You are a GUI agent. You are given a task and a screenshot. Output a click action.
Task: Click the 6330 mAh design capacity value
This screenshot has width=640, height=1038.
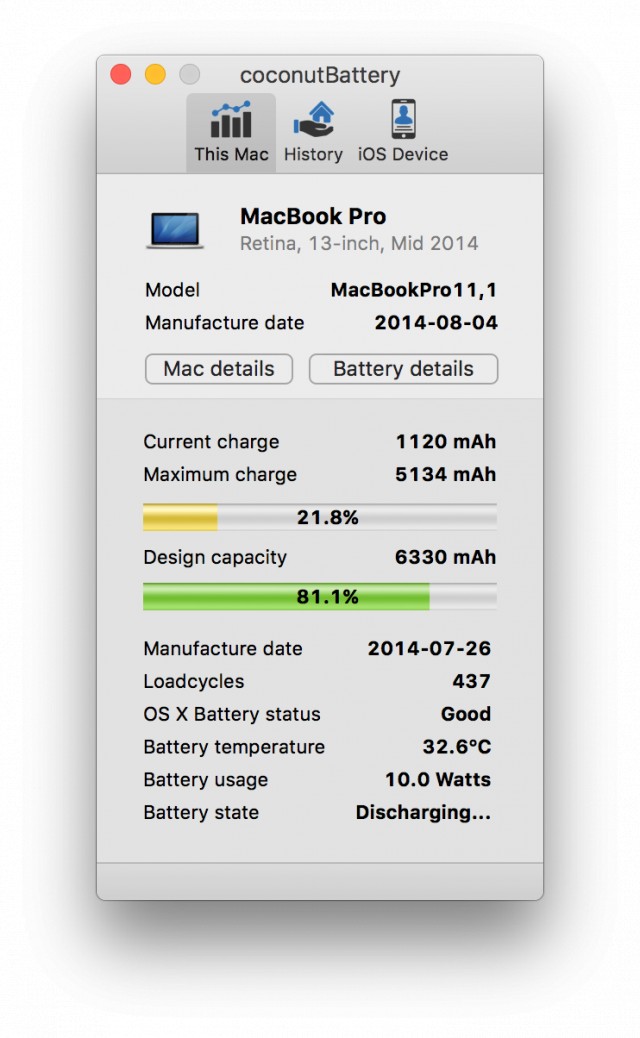point(445,557)
